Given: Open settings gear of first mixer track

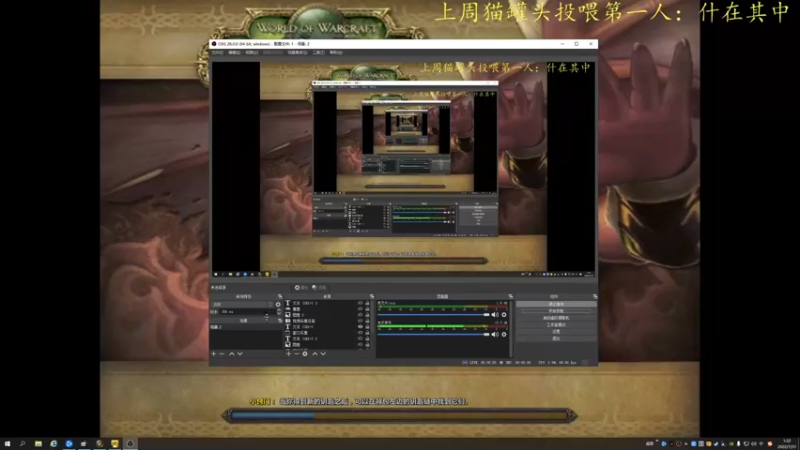Looking at the screenshot, I should click(504, 315).
